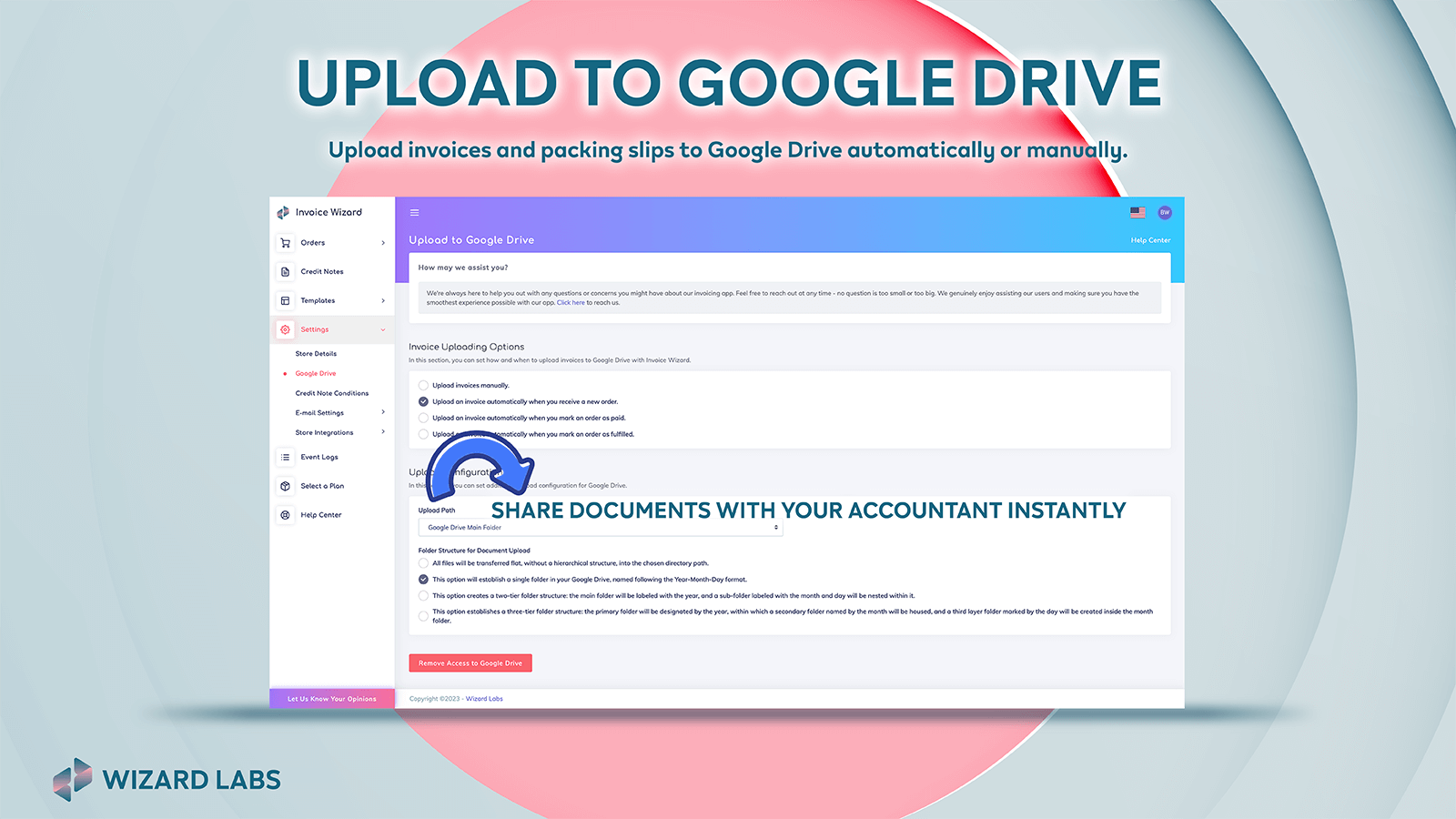Viewport: 1456px width, 819px height.
Task: Select upload when order marked as fulfilled
Action: point(423,434)
